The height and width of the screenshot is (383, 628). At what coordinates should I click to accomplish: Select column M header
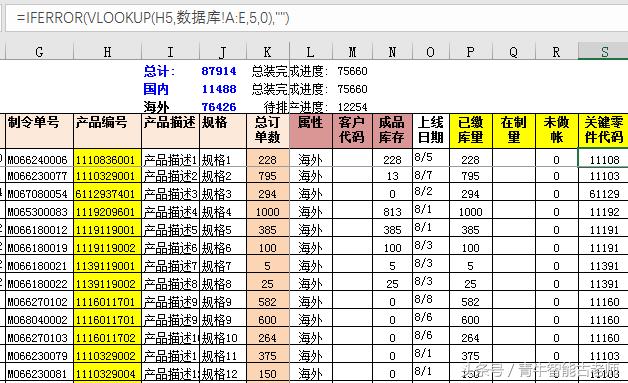point(352,52)
